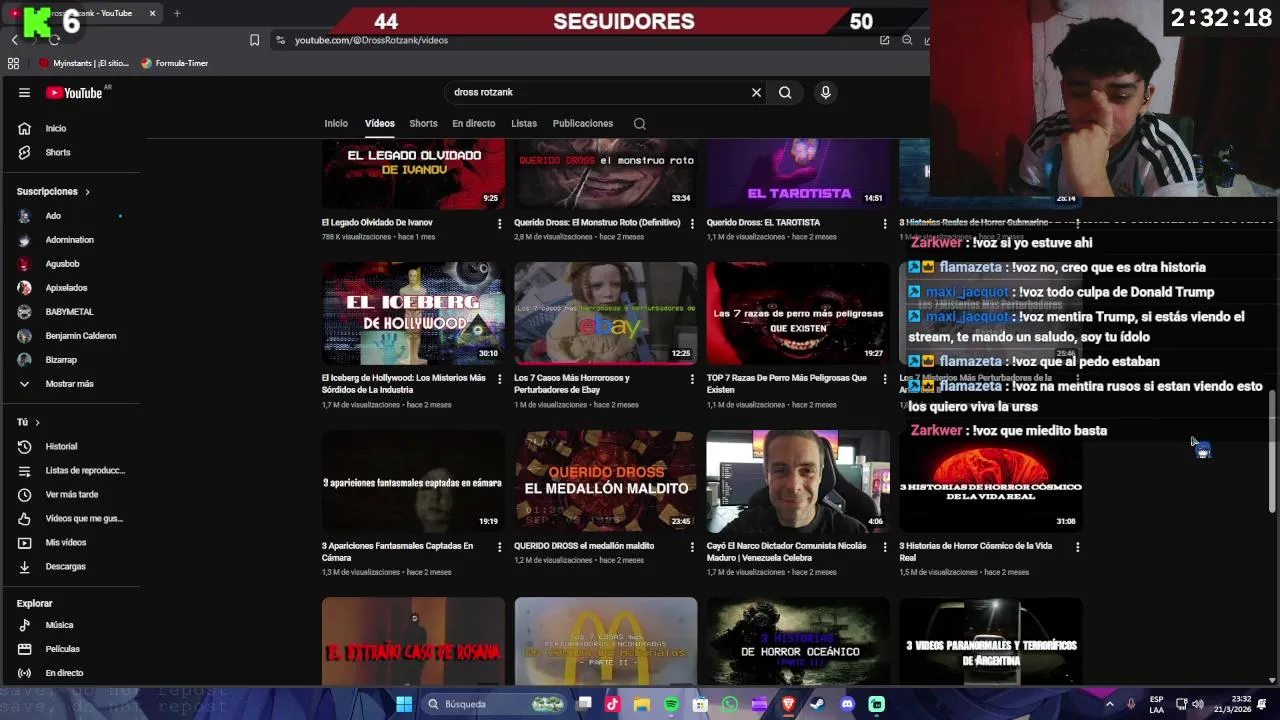1280x720 pixels.
Task: Expand the Tú section arrow
Action: pos(37,422)
